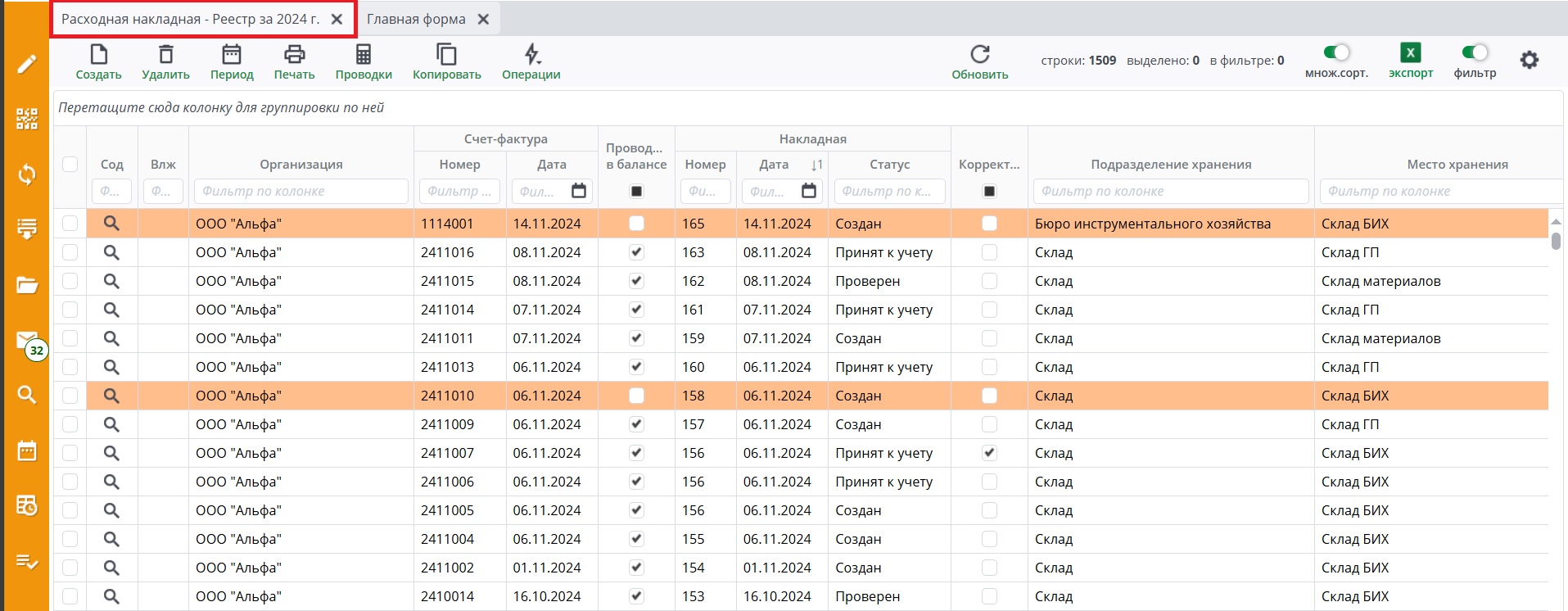This screenshot has height=611, width=1568.
Task: Click the Подразделение хранения filter input field
Action: (1170, 191)
